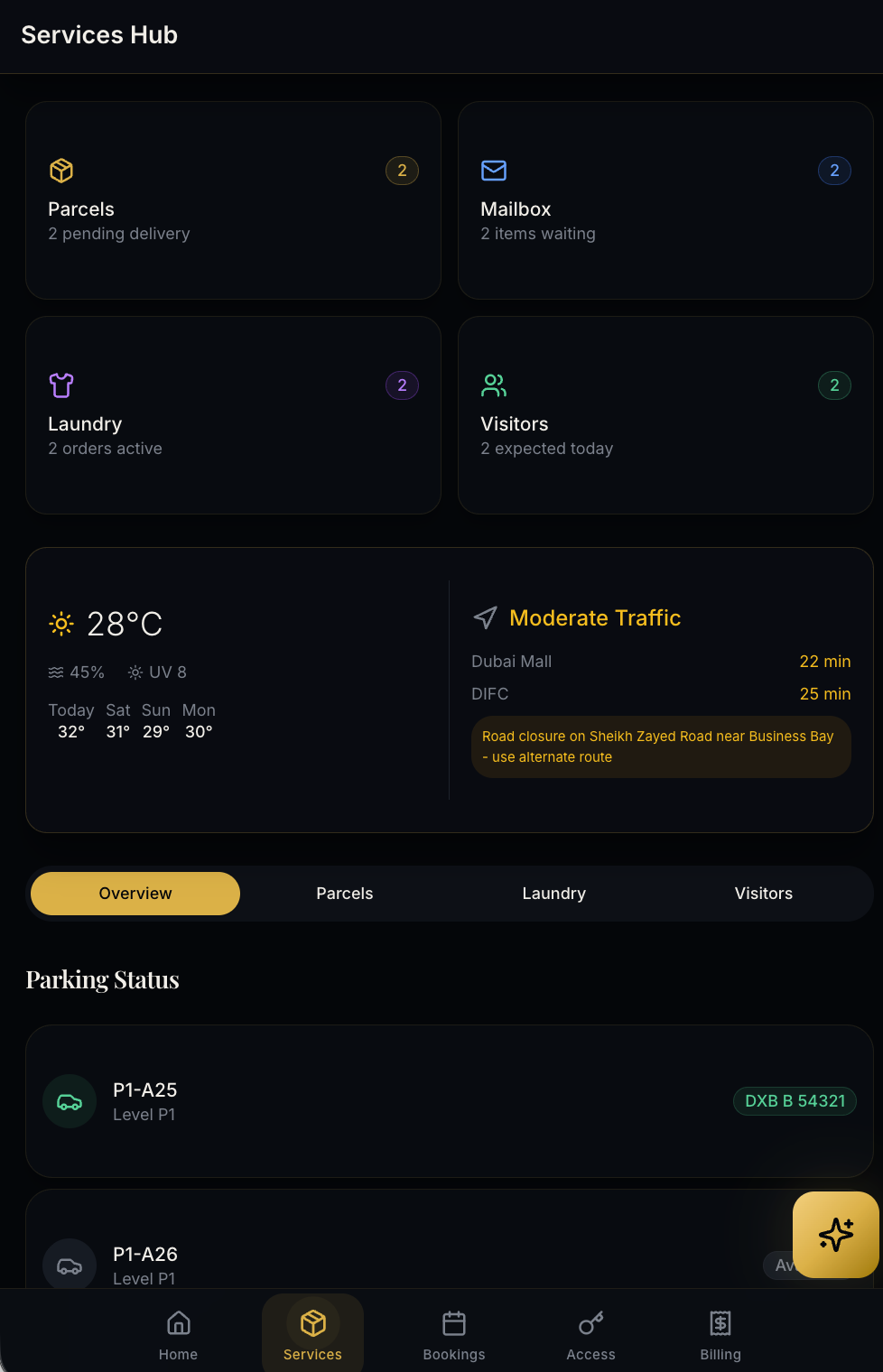The height and width of the screenshot is (1372, 883).
Task: Go to Home in bottom navigation
Action: coord(178,1335)
